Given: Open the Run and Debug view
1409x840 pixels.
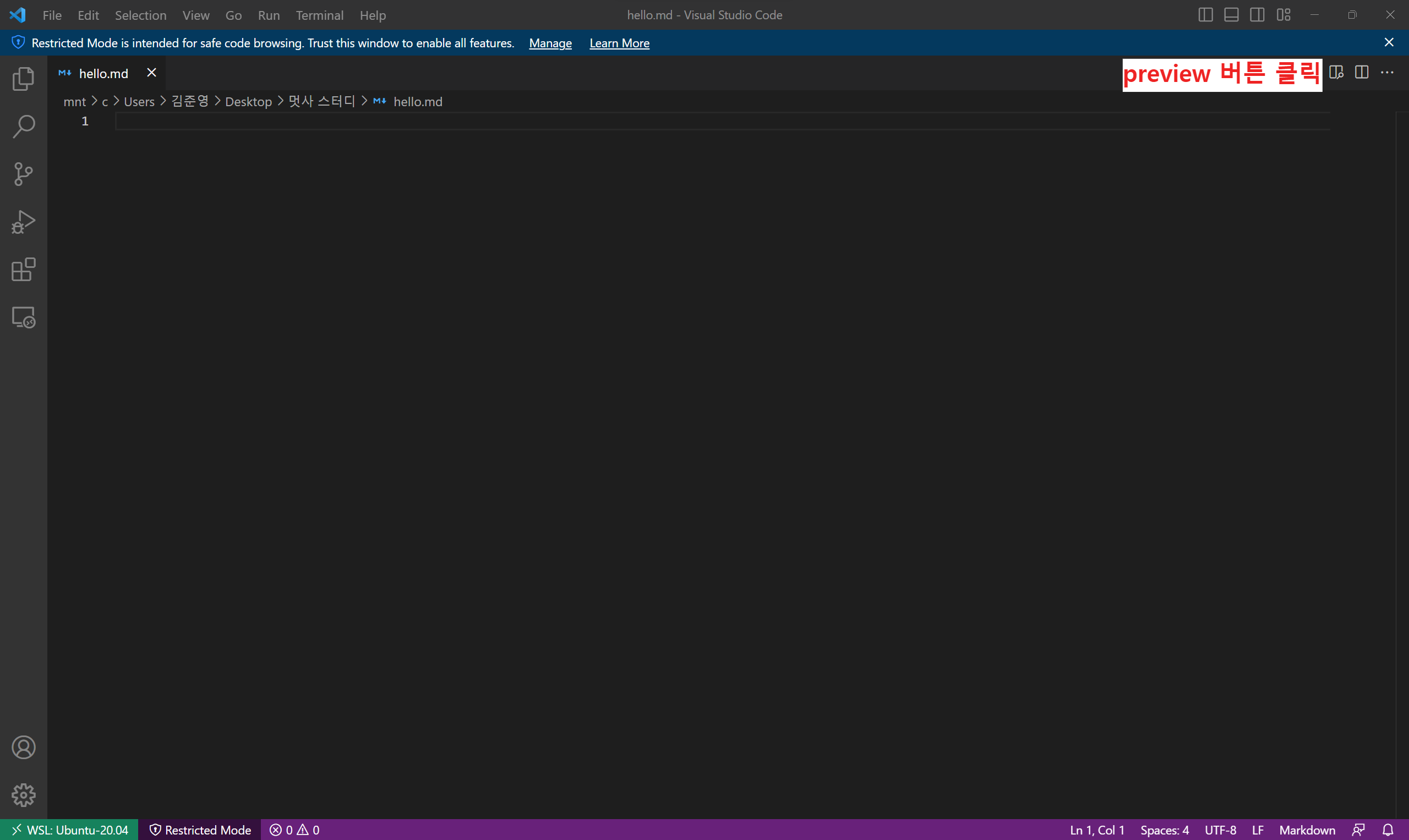Looking at the screenshot, I should (x=23, y=222).
